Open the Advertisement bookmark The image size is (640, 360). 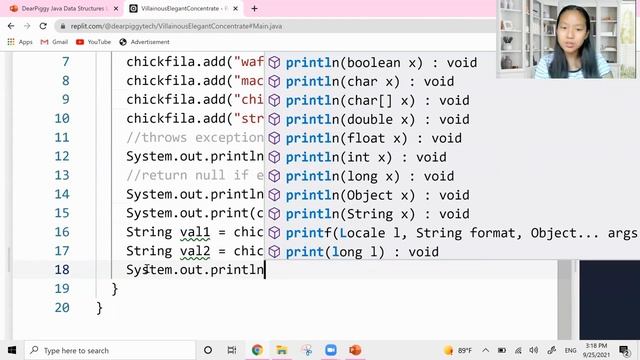(x=144, y=42)
